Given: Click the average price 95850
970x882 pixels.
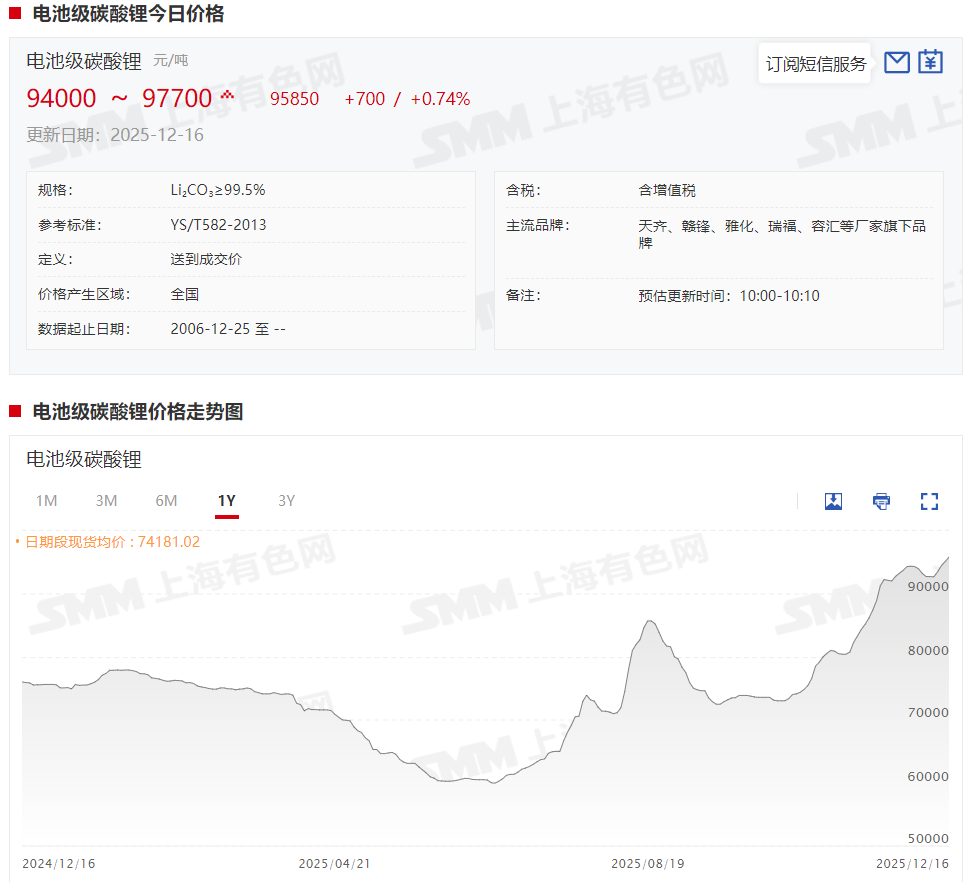Looking at the screenshot, I should click(x=294, y=99).
